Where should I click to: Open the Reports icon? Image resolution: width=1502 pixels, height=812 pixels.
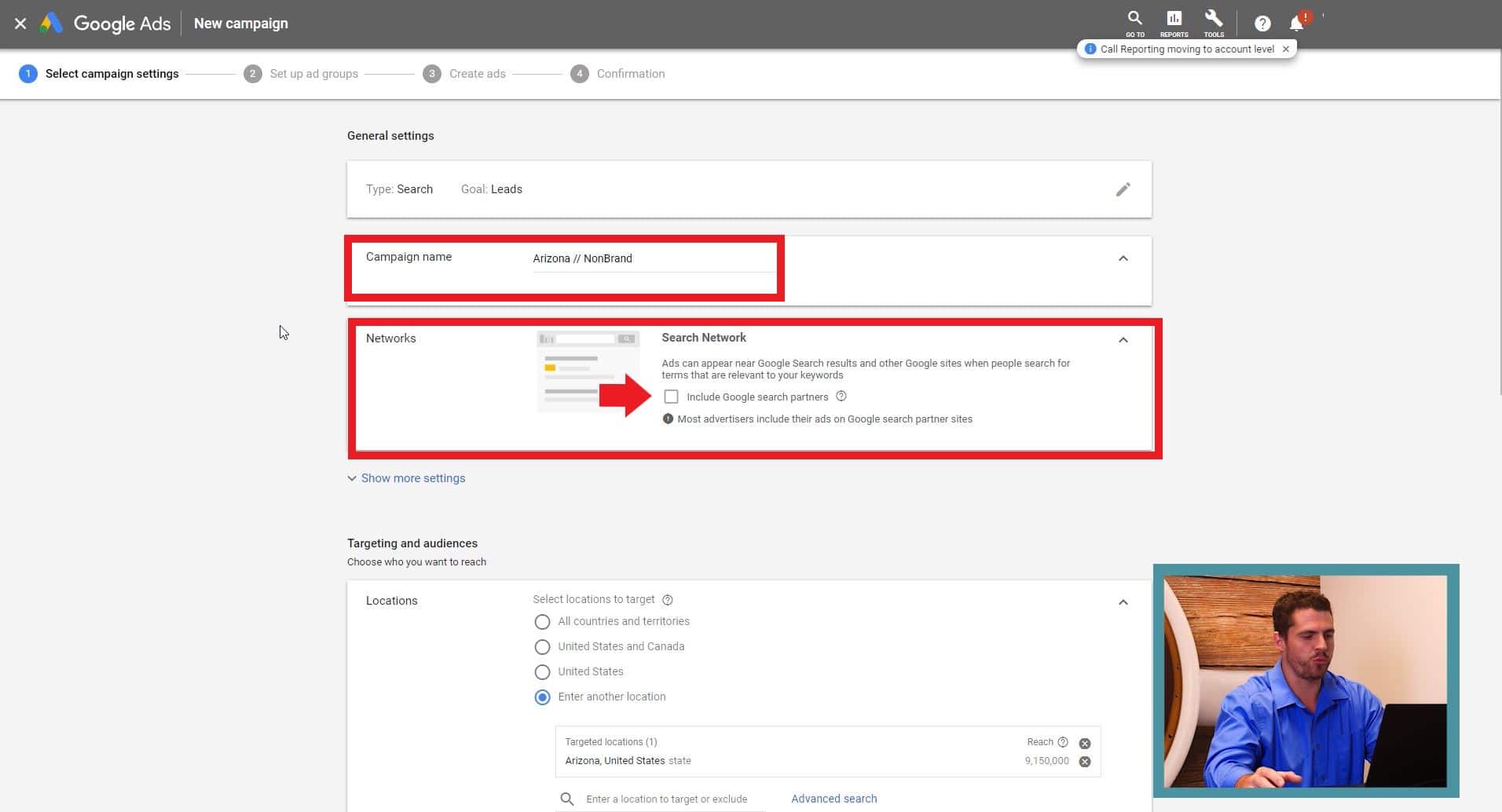(1174, 23)
